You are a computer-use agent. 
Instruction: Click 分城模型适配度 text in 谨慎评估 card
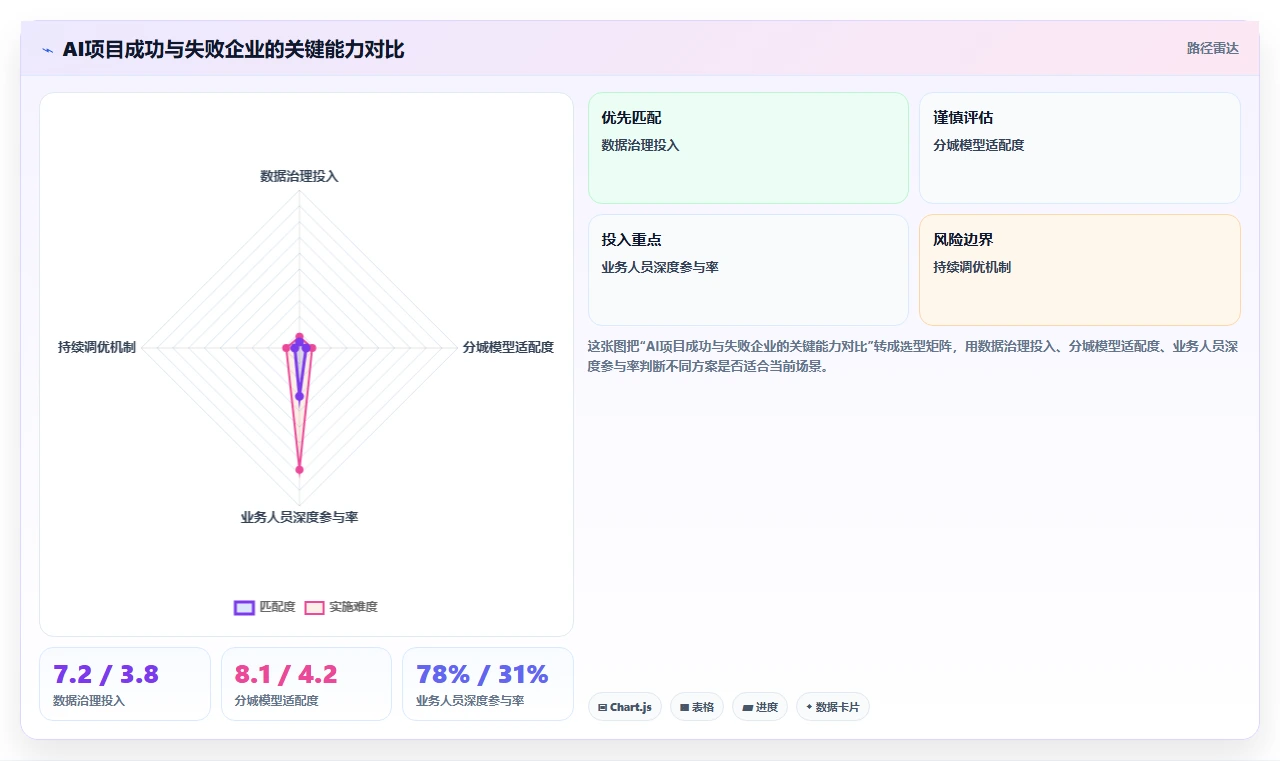pyautogui.click(x=979, y=145)
